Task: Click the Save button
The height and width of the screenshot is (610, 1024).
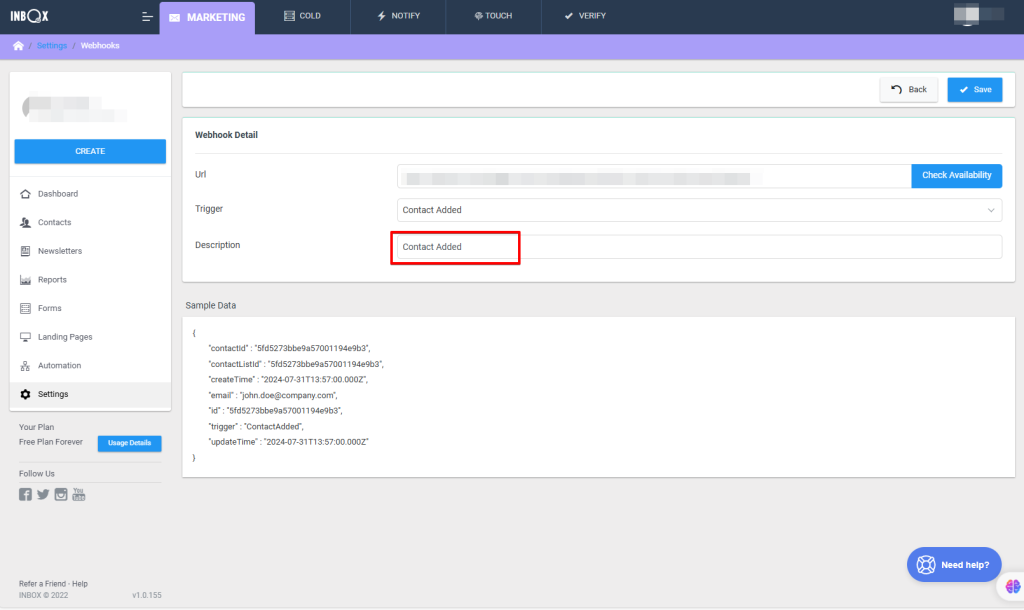Action: pyautogui.click(x=974, y=90)
